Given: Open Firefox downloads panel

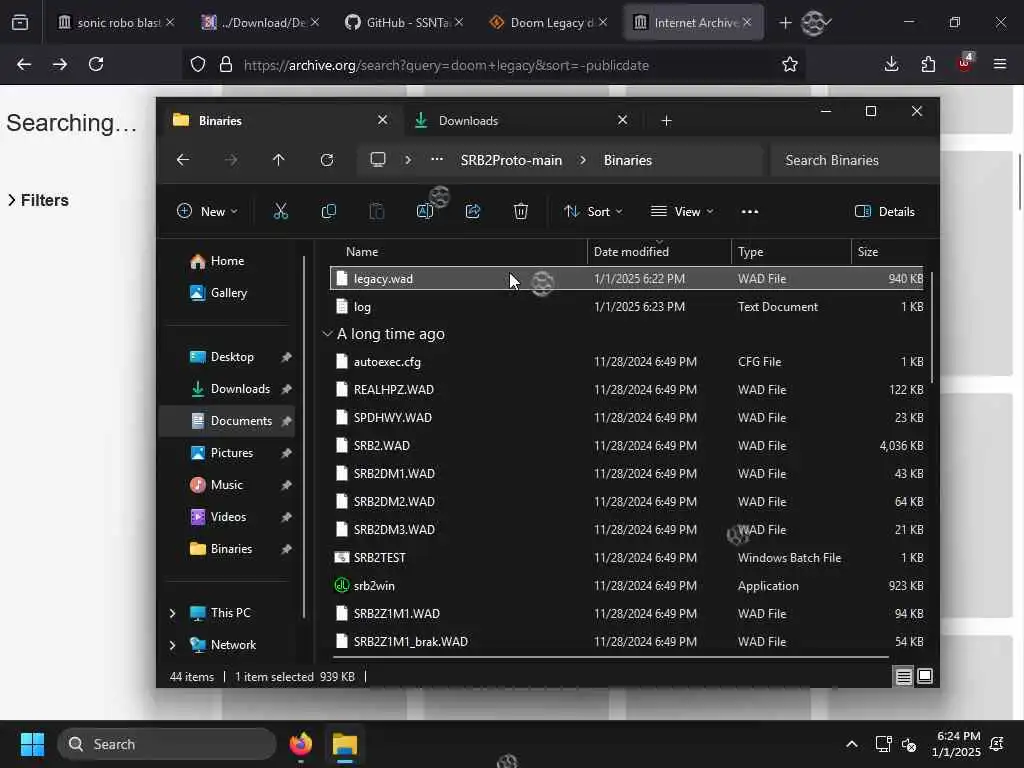Looking at the screenshot, I should pos(891,64).
